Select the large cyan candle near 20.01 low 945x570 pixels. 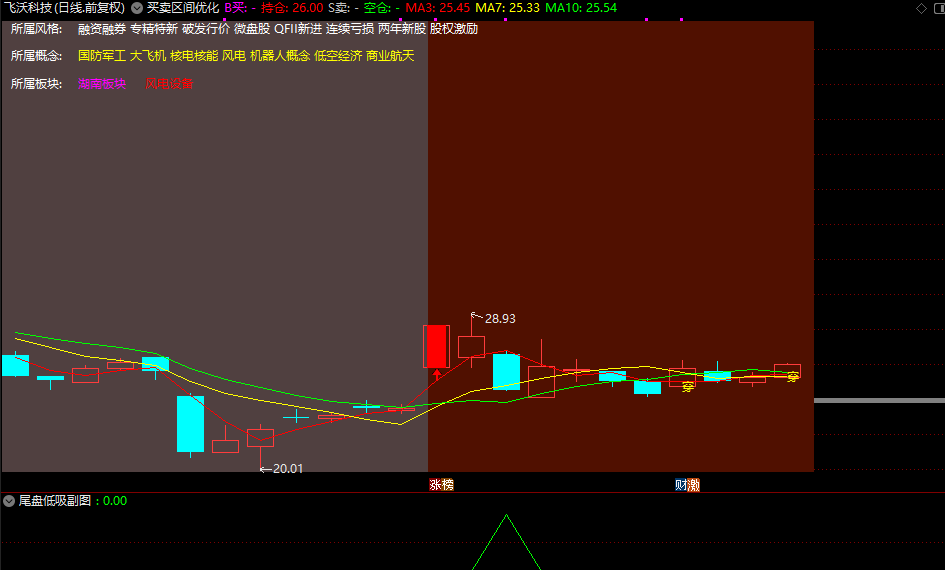click(x=190, y=424)
